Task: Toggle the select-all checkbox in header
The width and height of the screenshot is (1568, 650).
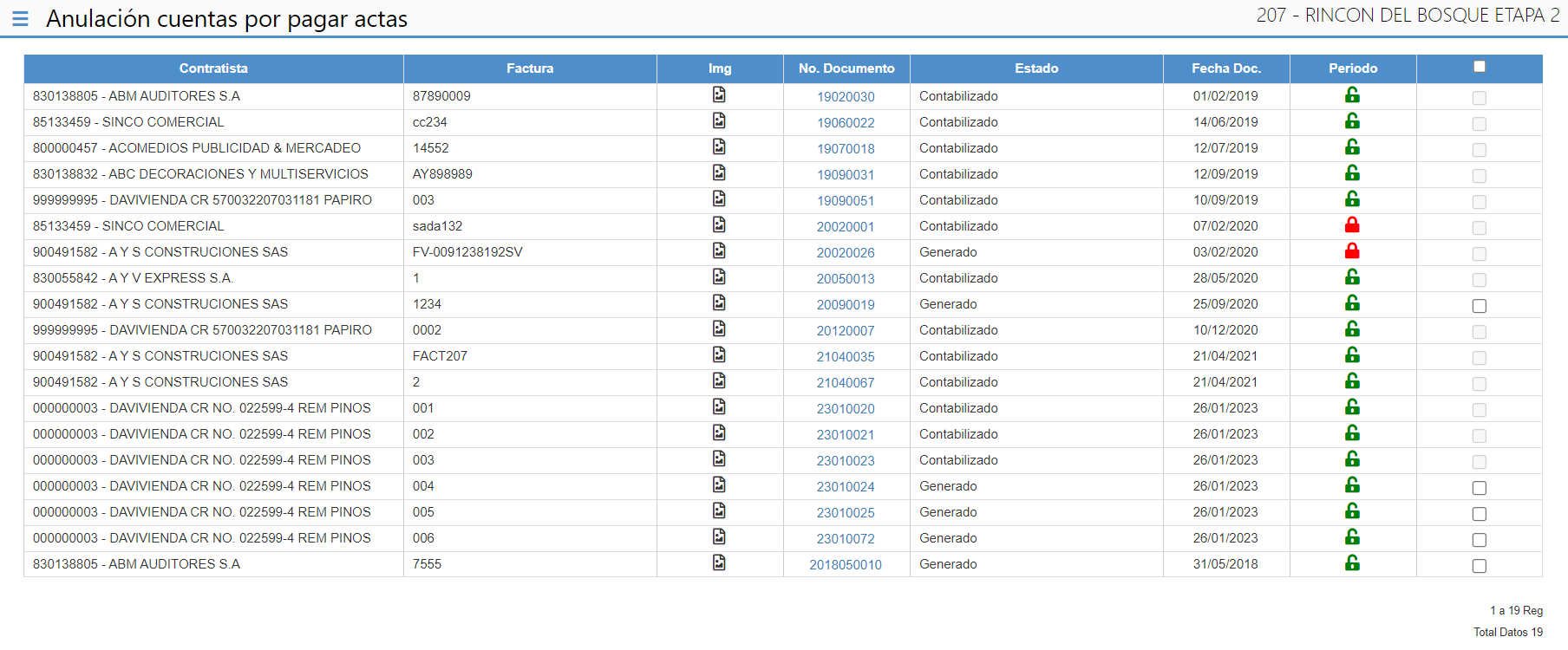Action: [x=1480, y=66]
